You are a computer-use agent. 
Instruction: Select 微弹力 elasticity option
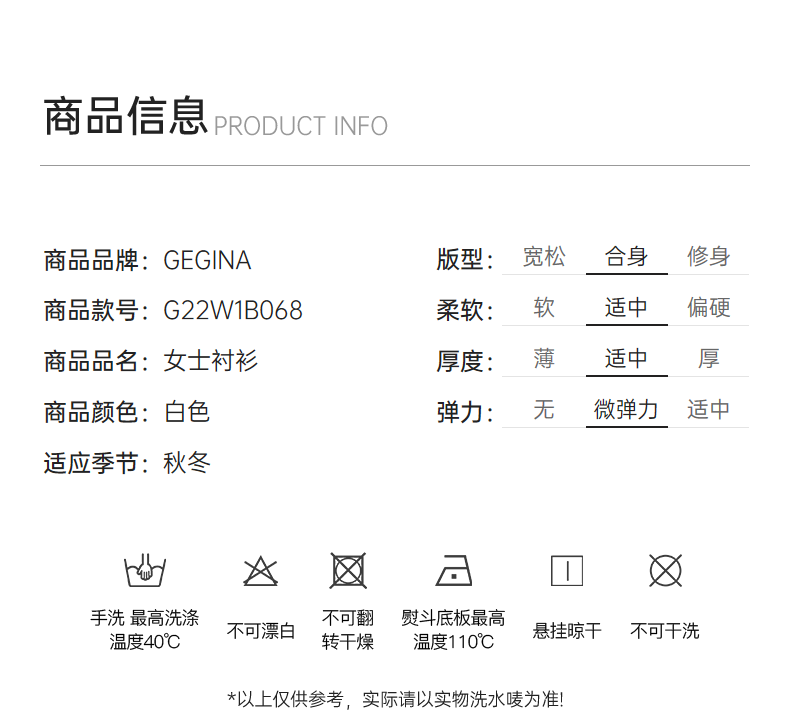pyautogui.click(x=626, y=410)
